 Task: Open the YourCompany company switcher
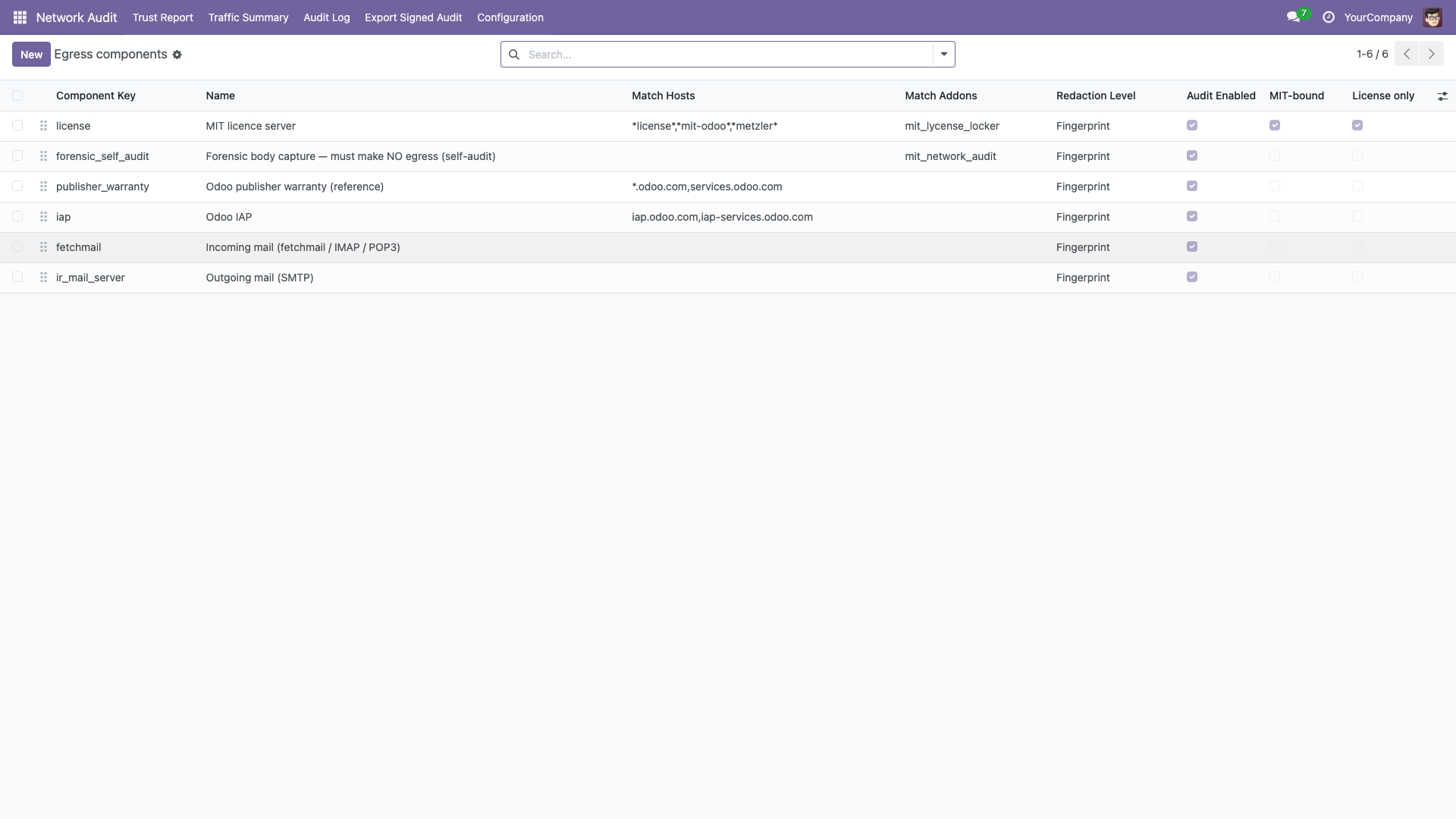[x=1378, y=17]
